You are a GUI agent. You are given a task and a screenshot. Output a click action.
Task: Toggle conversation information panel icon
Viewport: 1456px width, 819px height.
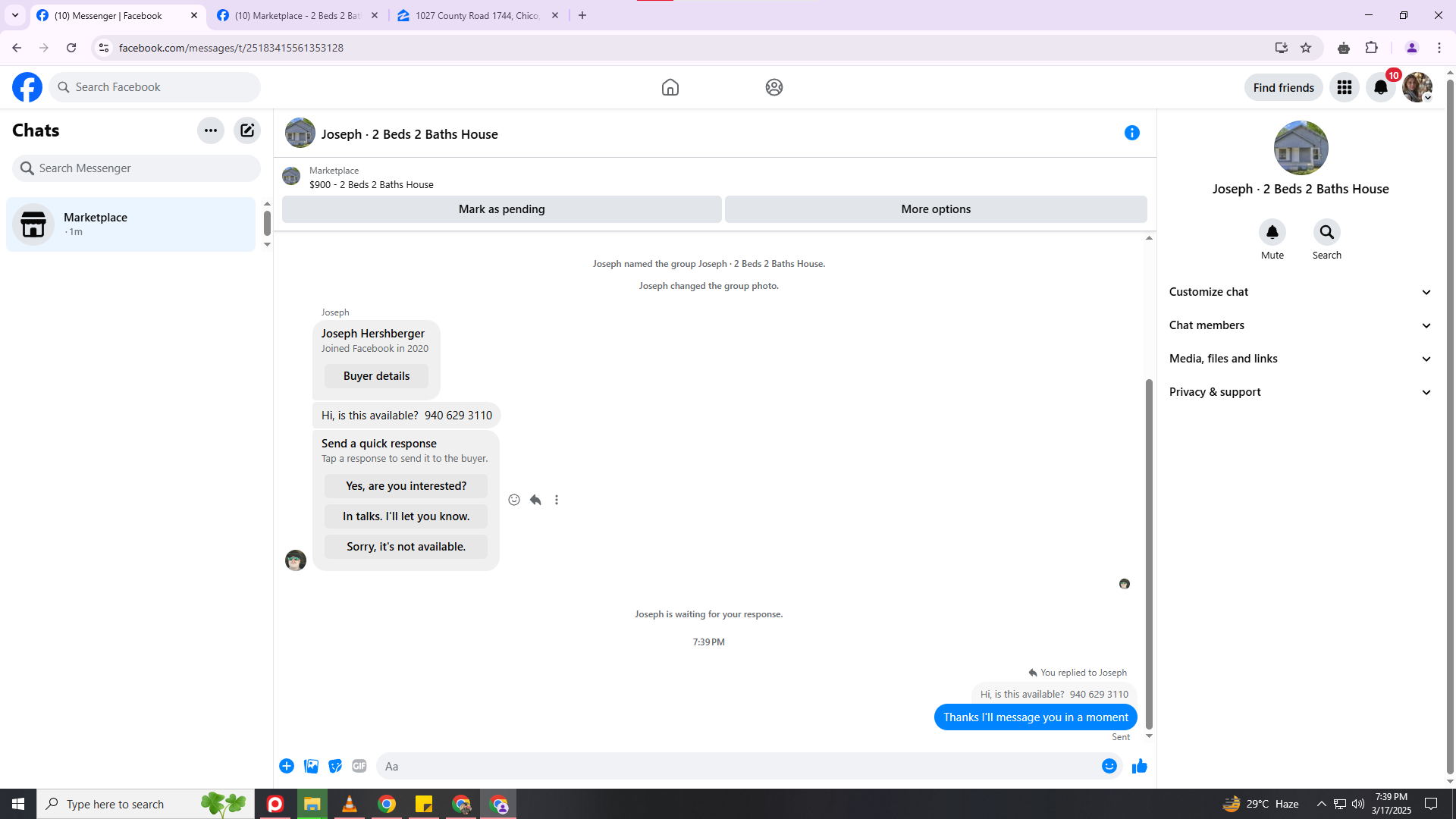(x=1132, y=133)
